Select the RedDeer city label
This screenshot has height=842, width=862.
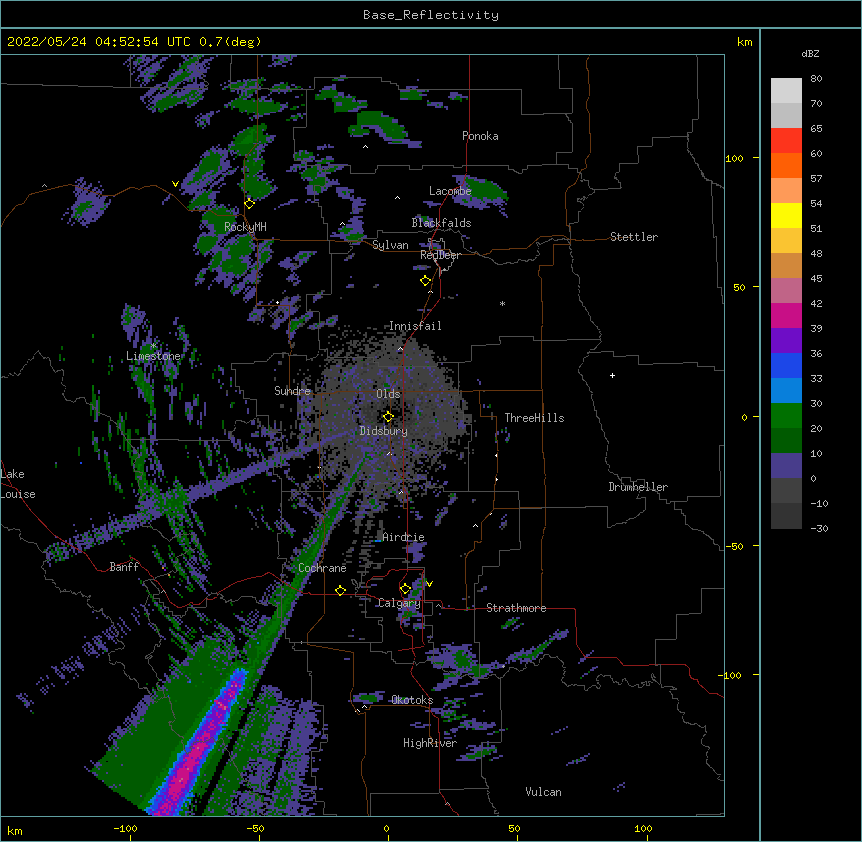coord(440,255)
